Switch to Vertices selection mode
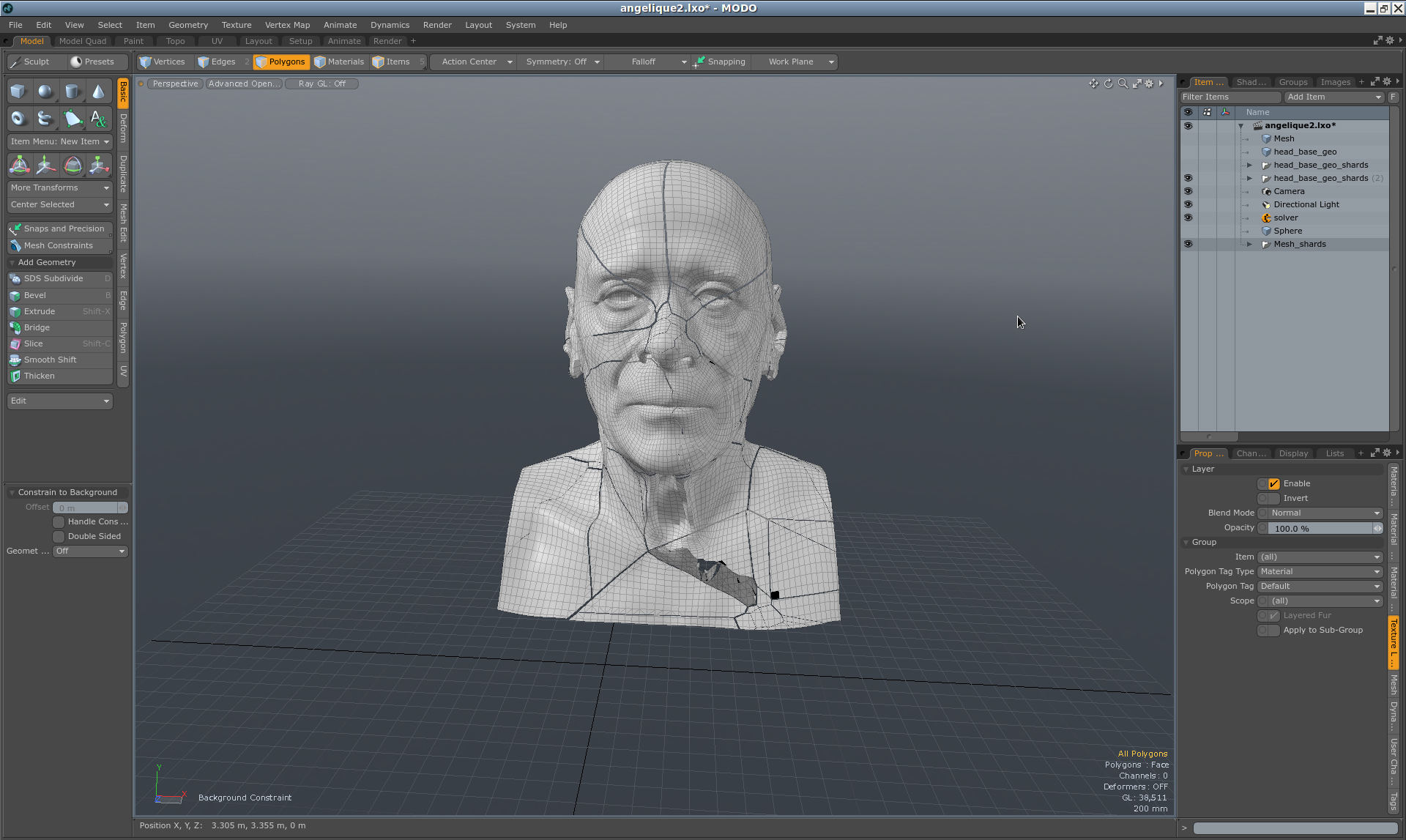Viewport: 1406px width, 840px height. pyautogui.click(x=163, y=62)
